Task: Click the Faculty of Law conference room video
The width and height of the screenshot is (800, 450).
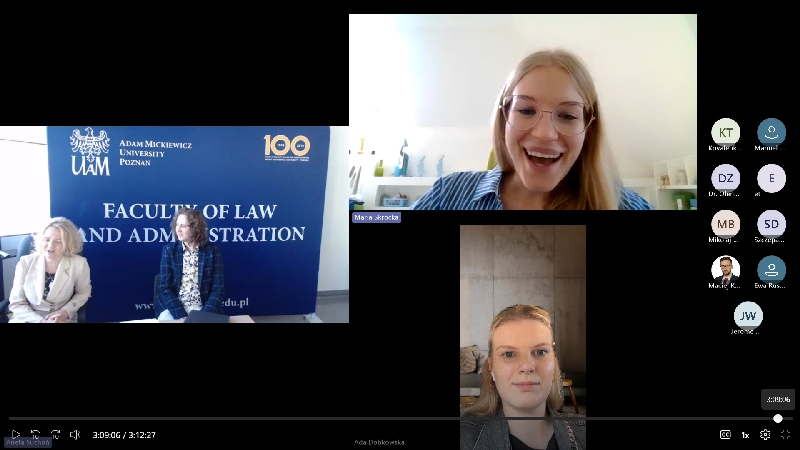Action: point(174,224)
